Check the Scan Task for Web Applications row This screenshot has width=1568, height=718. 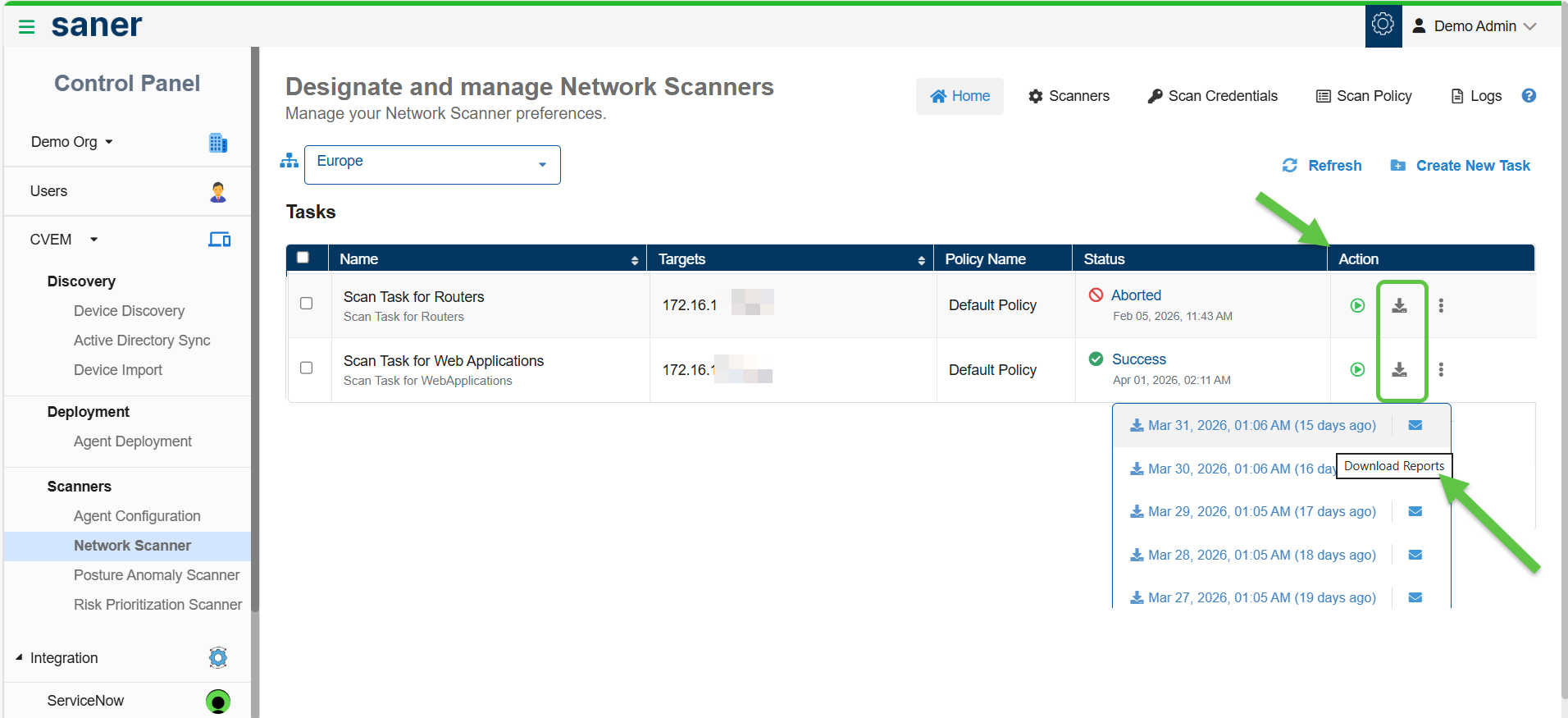(x=307, y=368)
